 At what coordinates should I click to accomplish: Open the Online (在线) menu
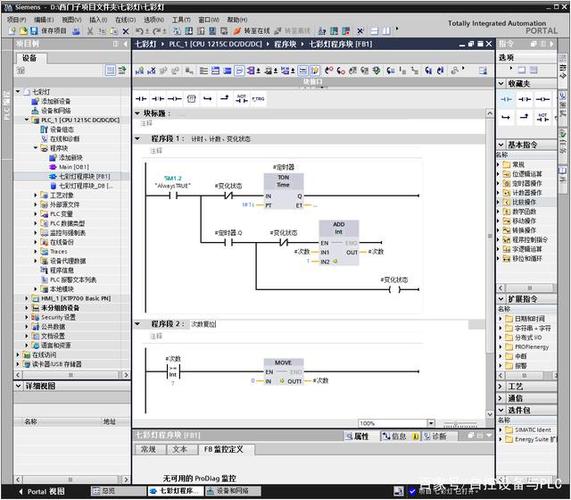(125, 19)
